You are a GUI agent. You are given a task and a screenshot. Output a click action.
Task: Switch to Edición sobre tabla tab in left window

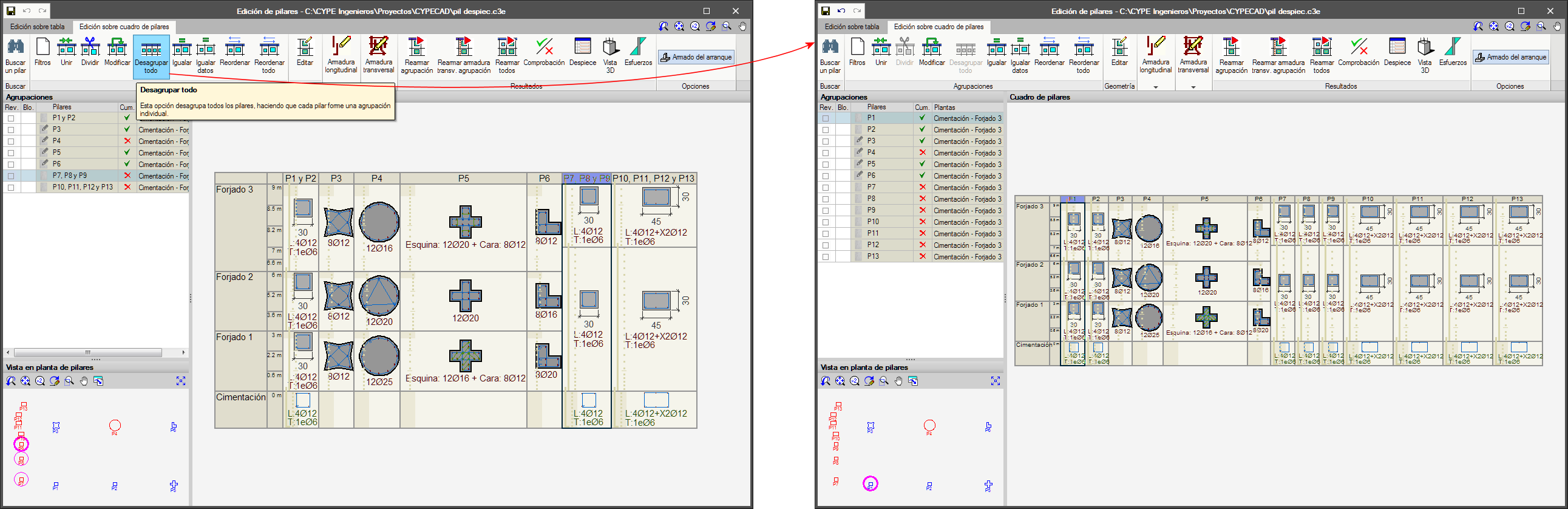tap(37, 27)
